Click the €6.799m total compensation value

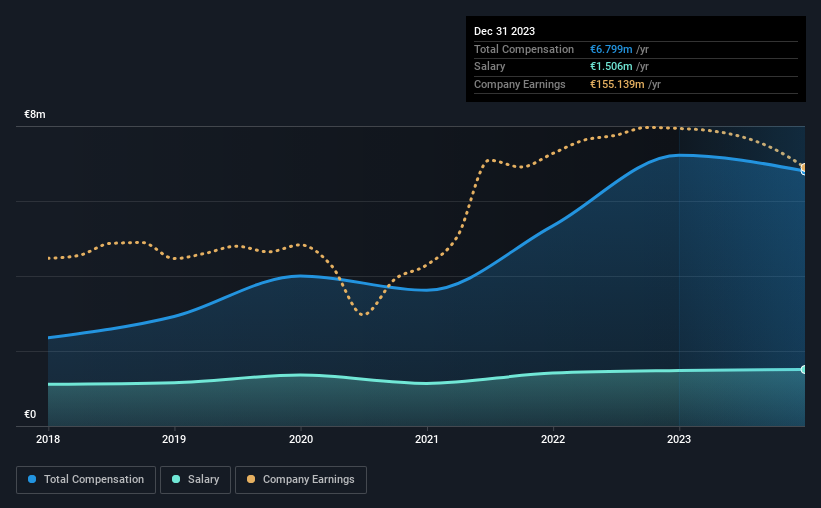(x=611, y=49)
